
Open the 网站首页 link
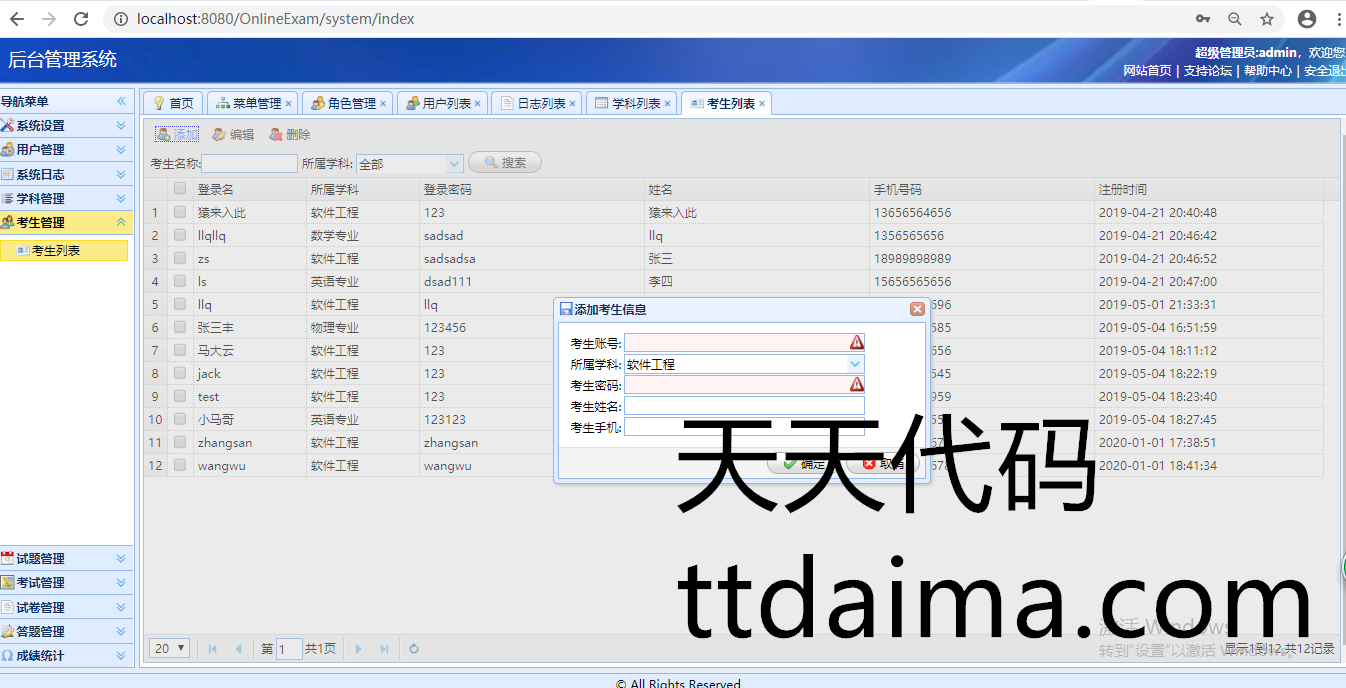click(x=1147, y=71)
